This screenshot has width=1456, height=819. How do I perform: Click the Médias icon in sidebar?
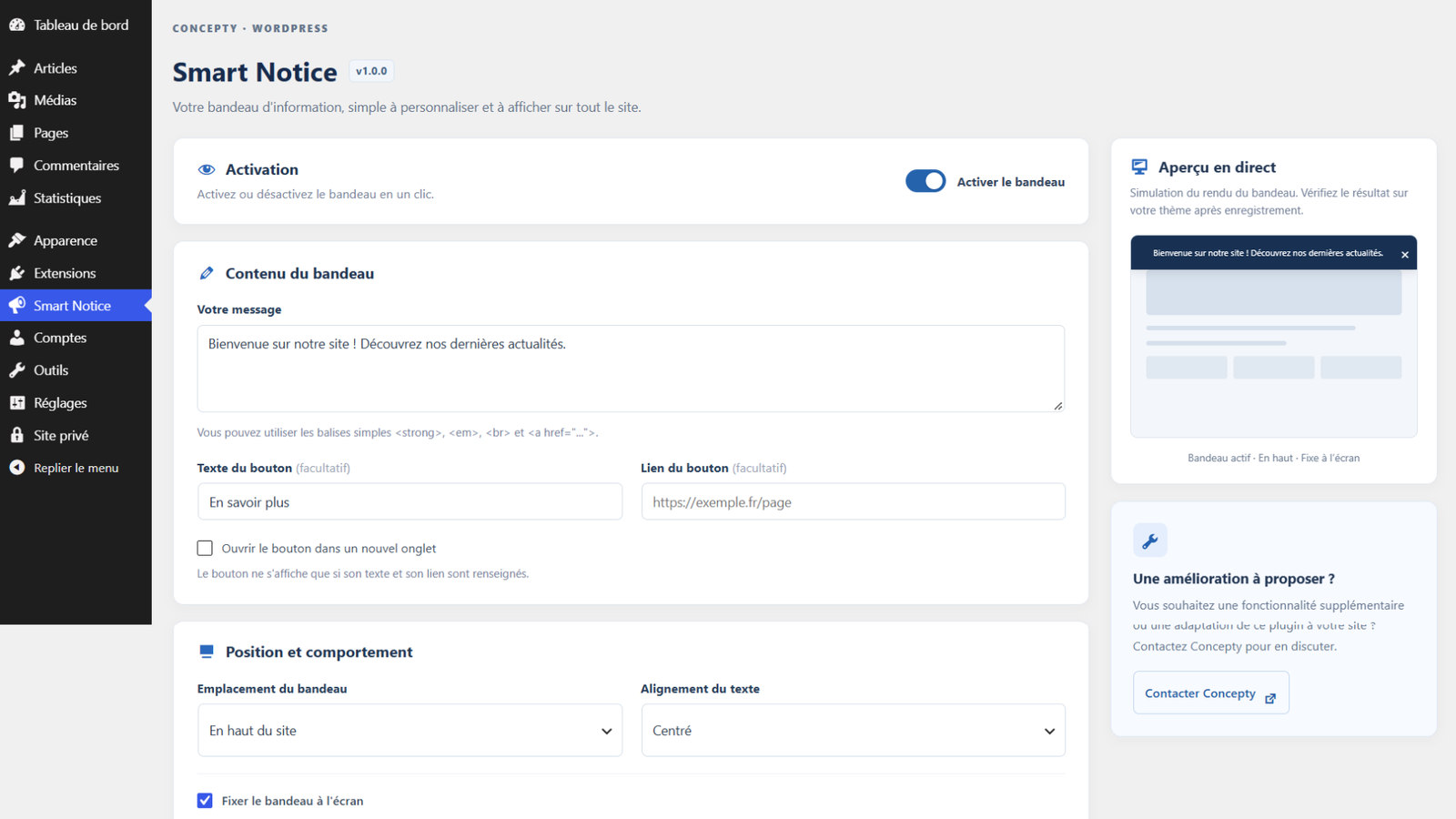[x=16, y=100]
